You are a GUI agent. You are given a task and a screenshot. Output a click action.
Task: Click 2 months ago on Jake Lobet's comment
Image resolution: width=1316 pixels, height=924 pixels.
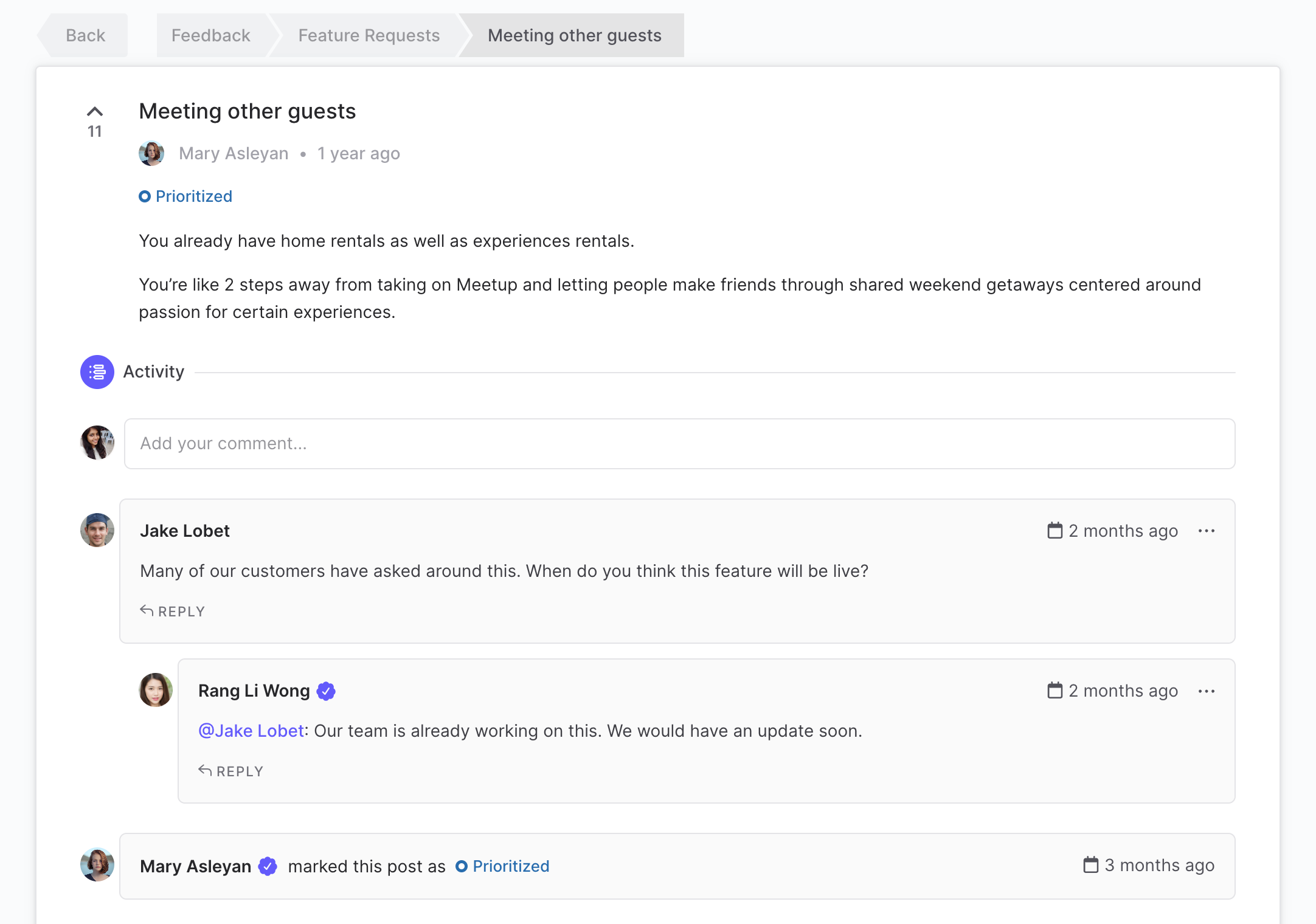tap(1123, 531)
